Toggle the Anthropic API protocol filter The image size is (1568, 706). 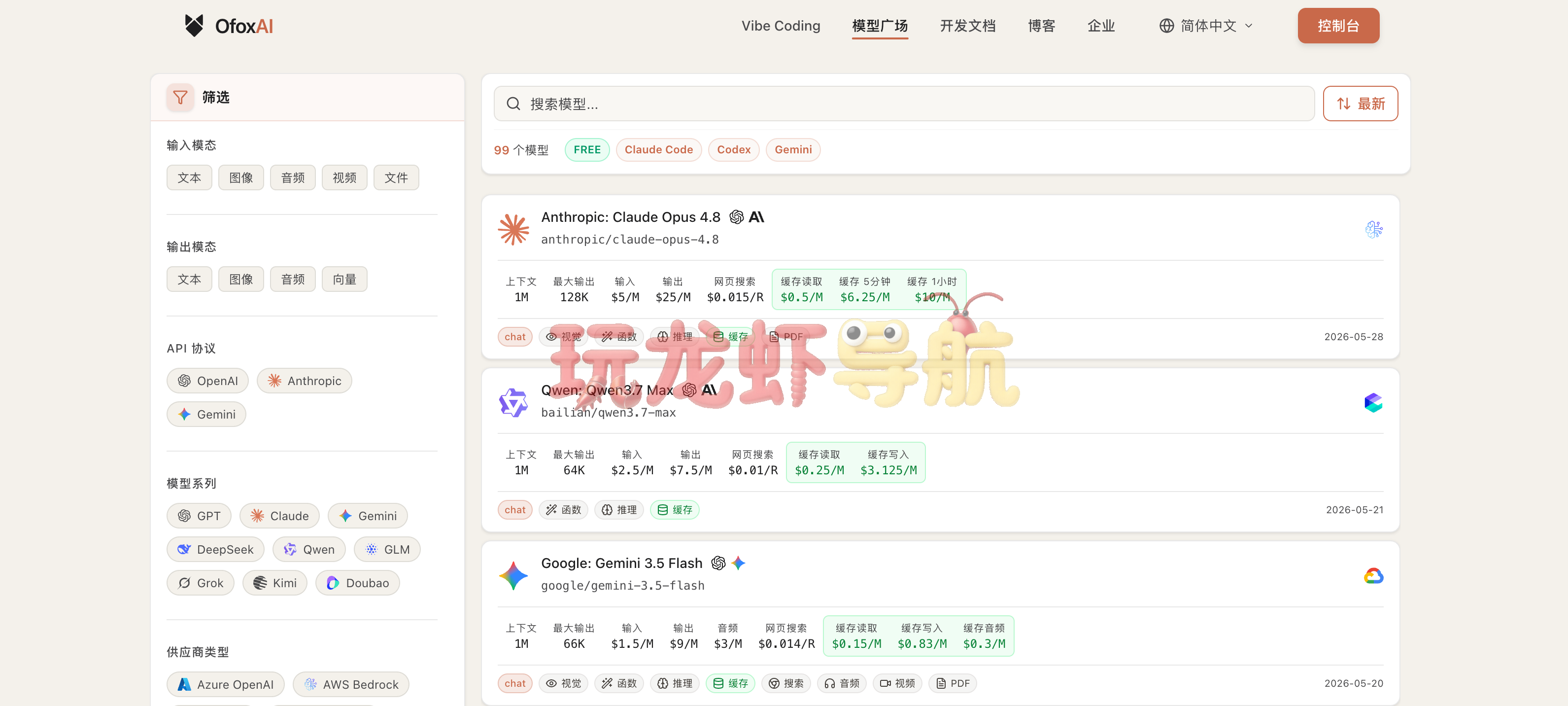coord(305,381)
